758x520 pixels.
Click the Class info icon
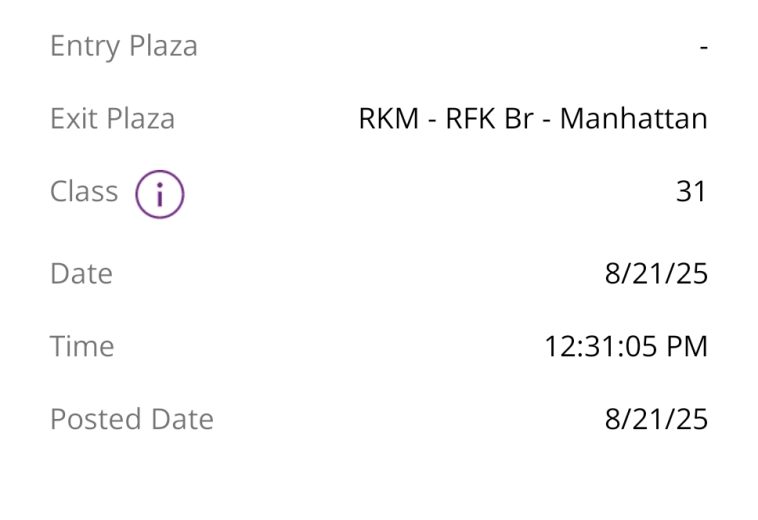tap(160, 194)
